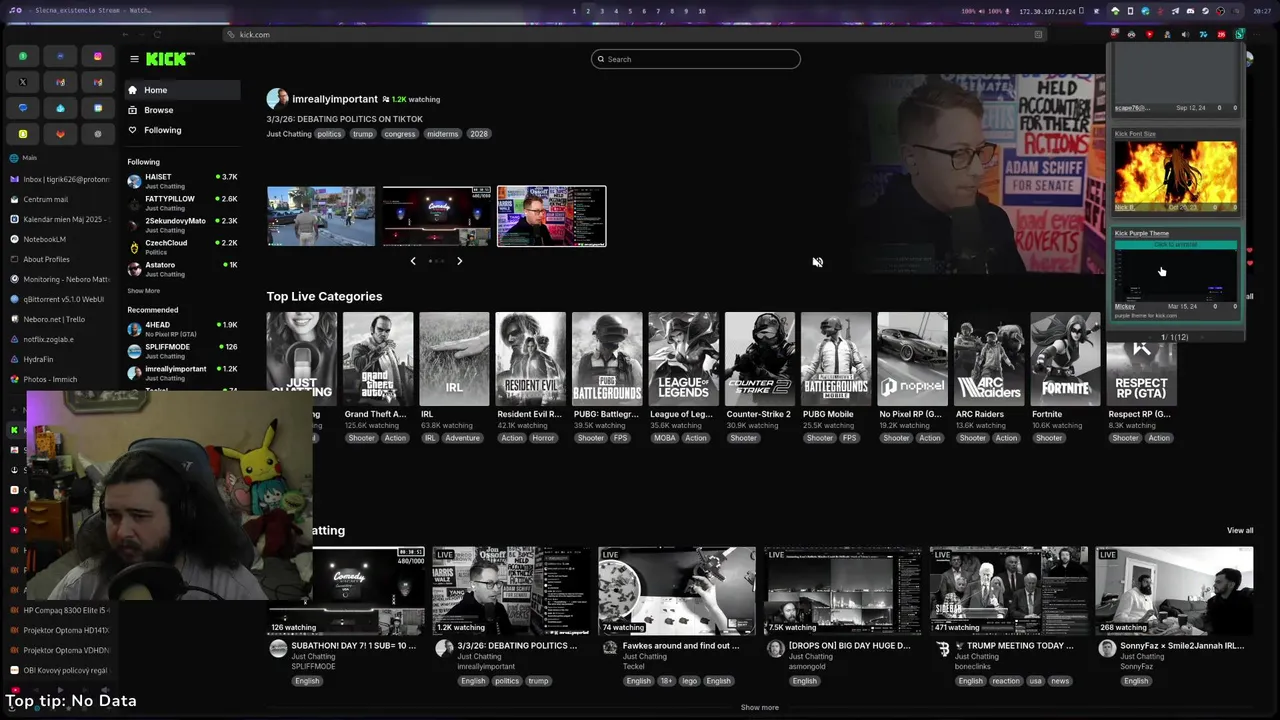Select the first featured carousel thumbnail
This screenshot has width=1280, height=720.
pyautogui.click(x=321, y=216)
